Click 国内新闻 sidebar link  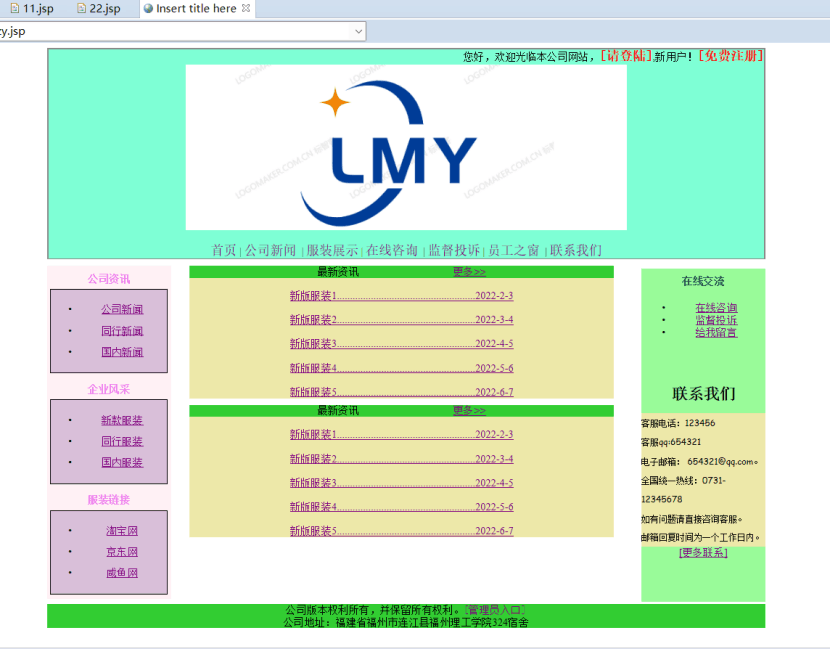[122, 352]
